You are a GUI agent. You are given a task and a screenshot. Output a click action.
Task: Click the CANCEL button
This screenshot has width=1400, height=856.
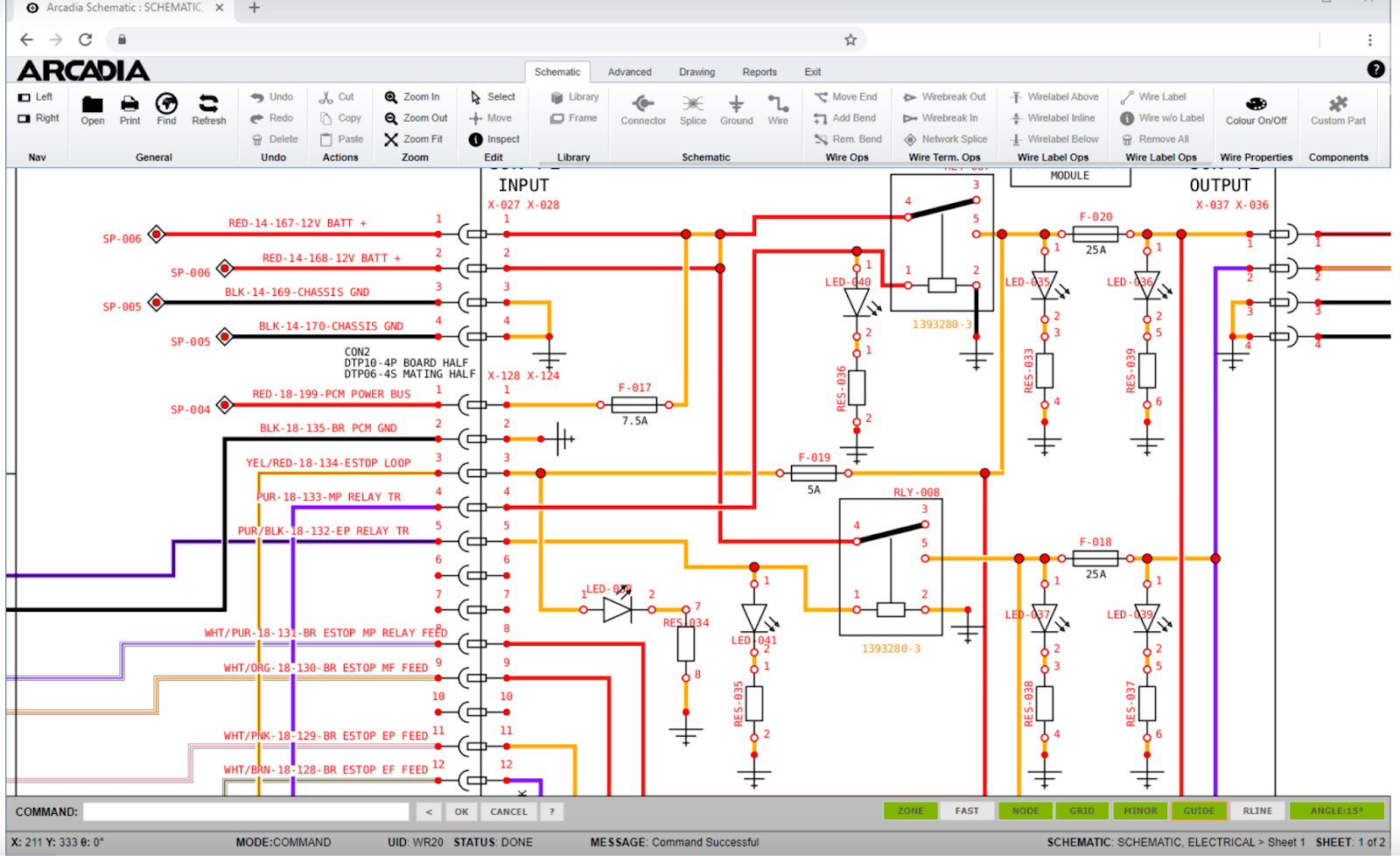(x=508, y=811)
